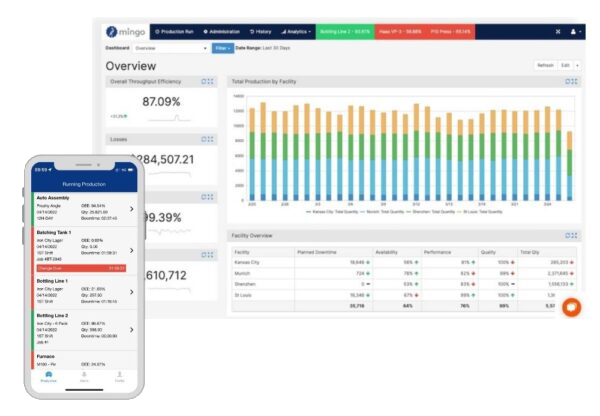
Task: Click the X icon in the navy header
Action: [558, 32]
